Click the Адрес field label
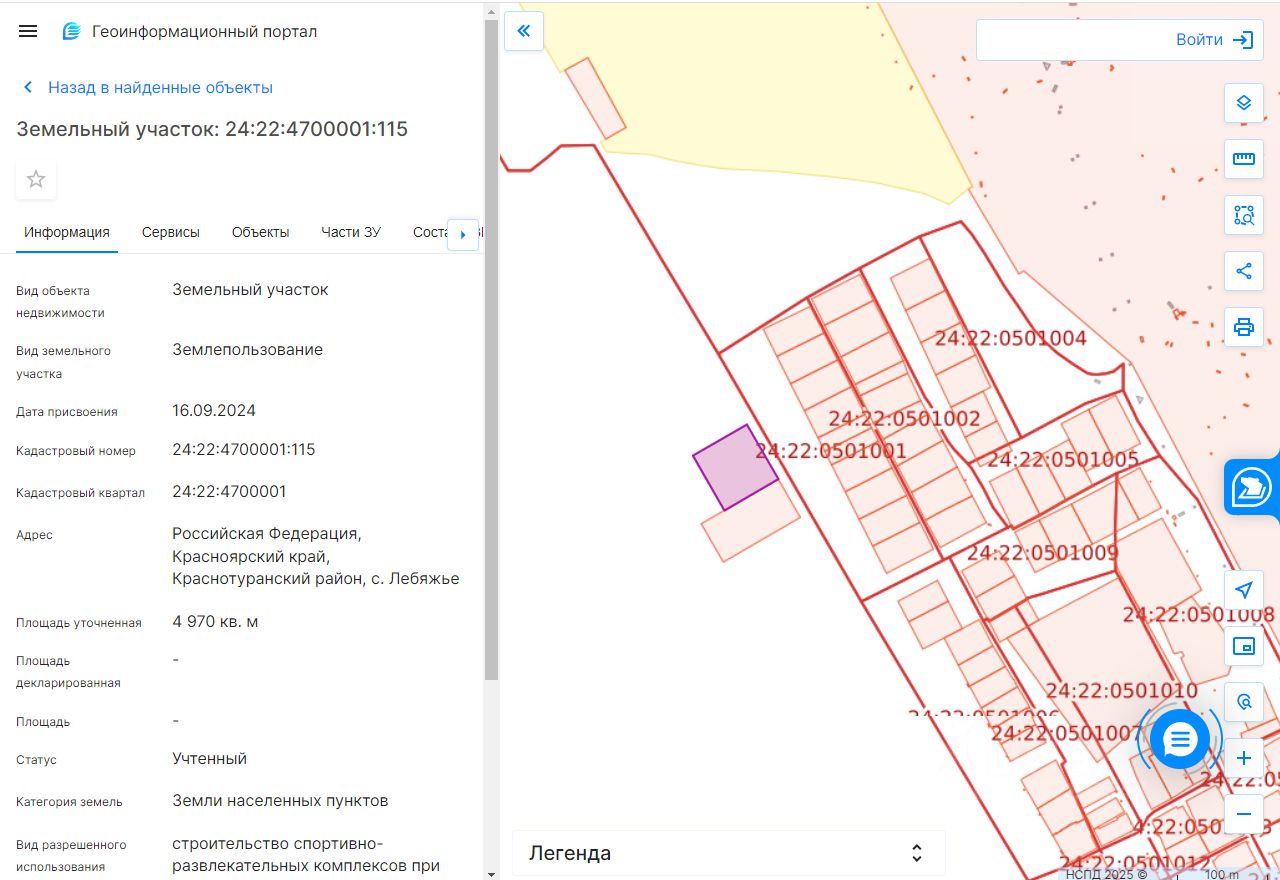 pyautogui.click(x=34, y=535)
